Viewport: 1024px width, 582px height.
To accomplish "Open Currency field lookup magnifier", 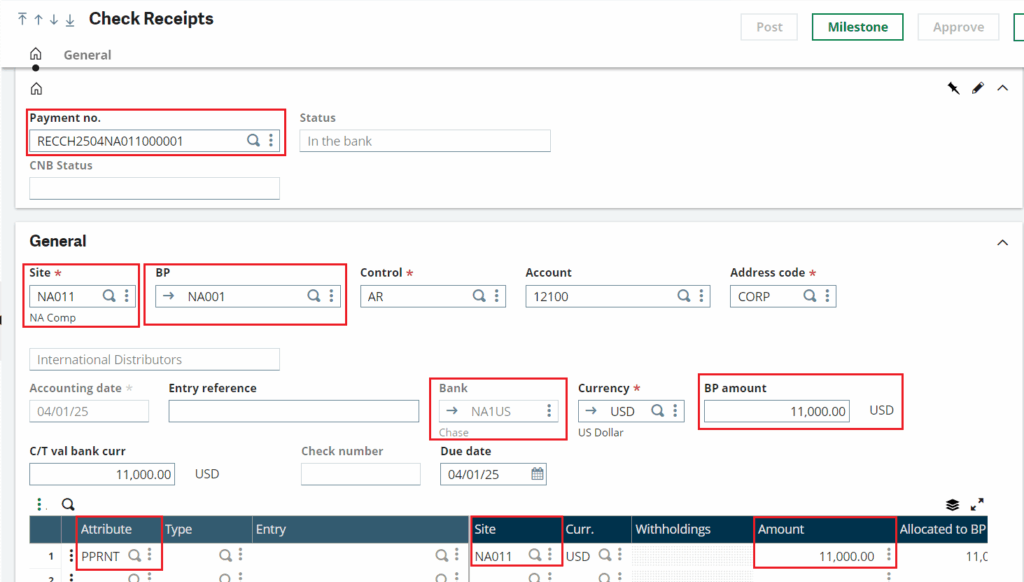I will 658,411.
